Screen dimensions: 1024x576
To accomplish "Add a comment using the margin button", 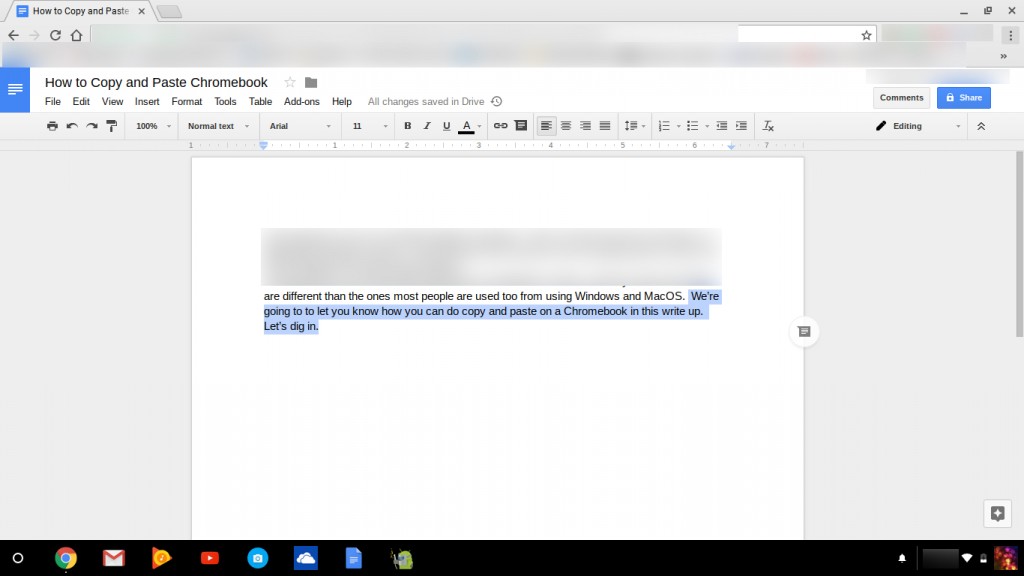I will click(804, 332).
